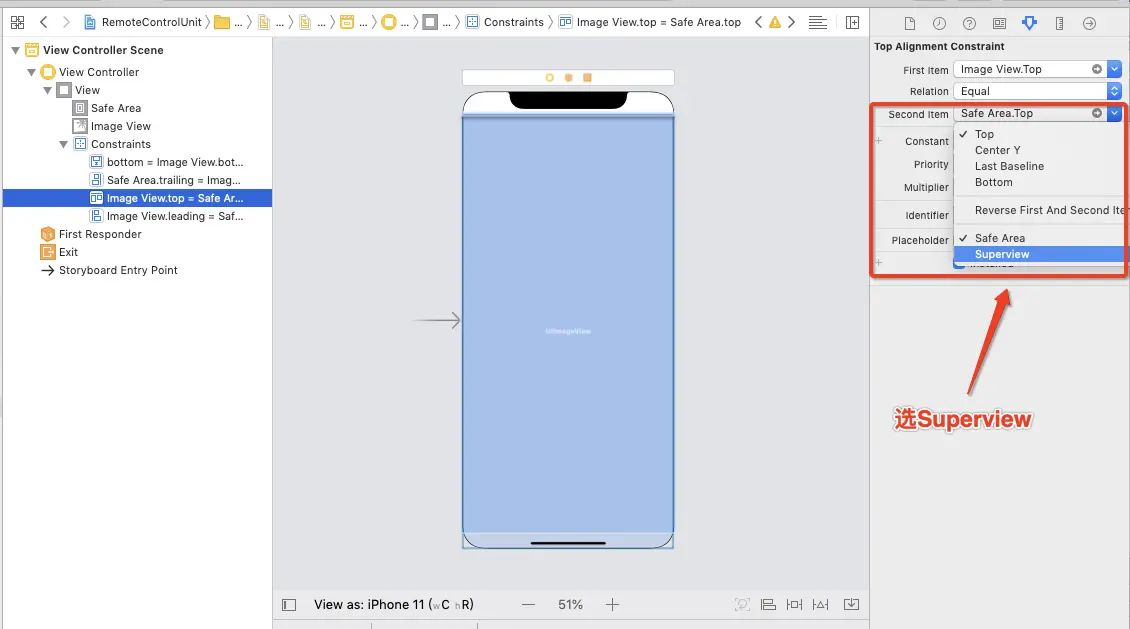
Task: Show the Size inspector
Action: [x=1059, y=23]
